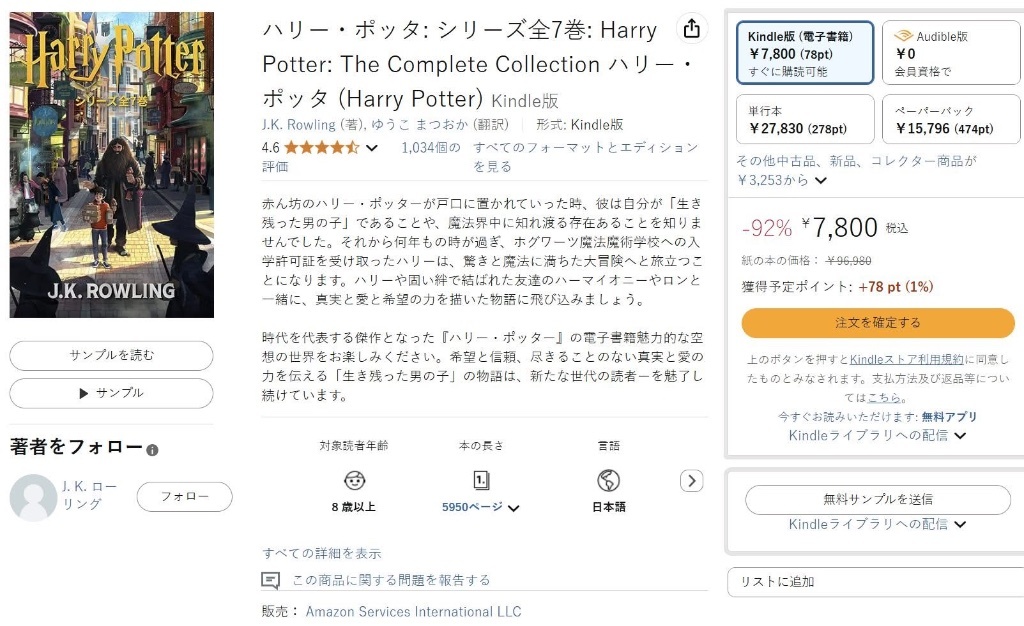Open the Harry Potter book cover image

point(112,165)
